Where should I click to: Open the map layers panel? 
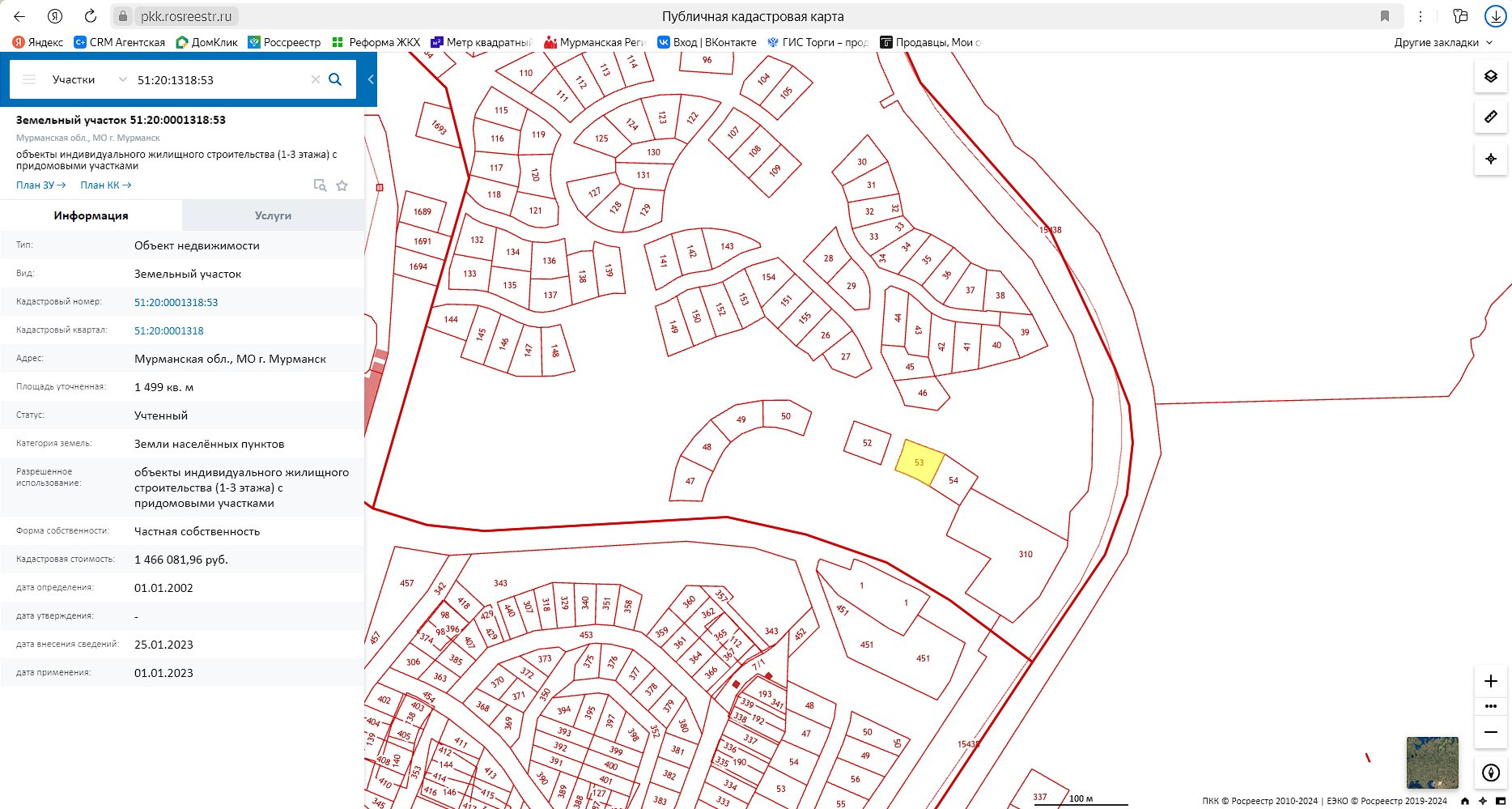pos(1490,77)
